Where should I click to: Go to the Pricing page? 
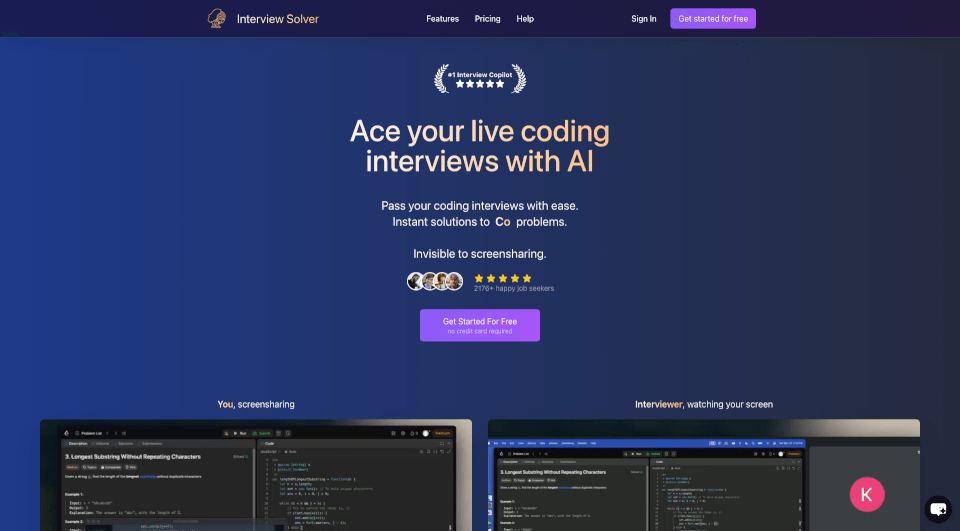click(x=487, y=19)
